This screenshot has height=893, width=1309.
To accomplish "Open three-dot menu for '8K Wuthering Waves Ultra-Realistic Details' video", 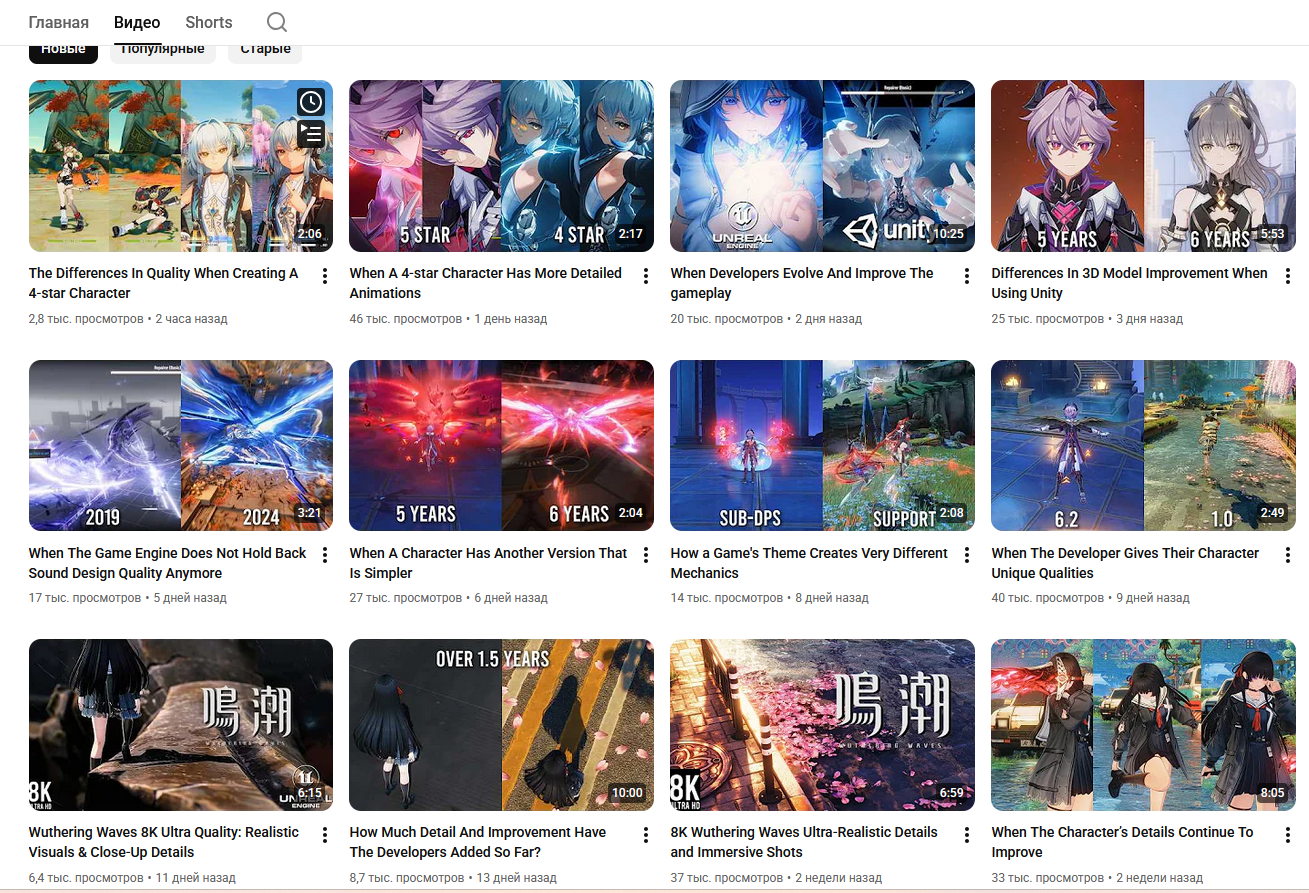I will tap(967, 835).
